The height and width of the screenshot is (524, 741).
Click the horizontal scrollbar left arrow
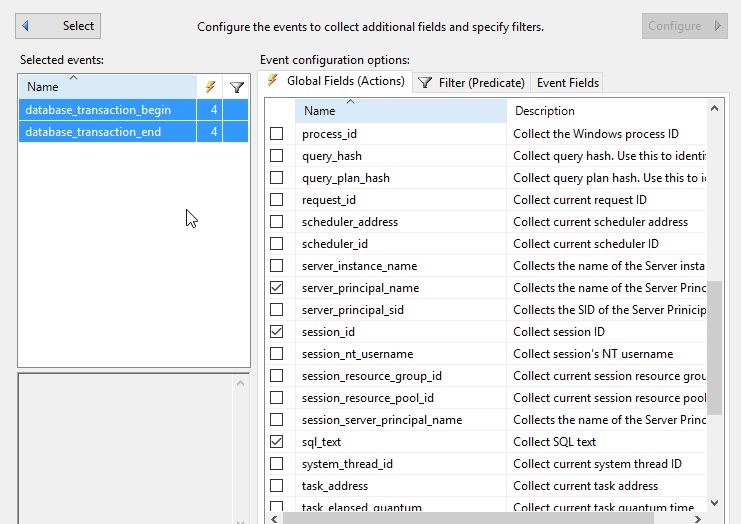coord(276,518)
